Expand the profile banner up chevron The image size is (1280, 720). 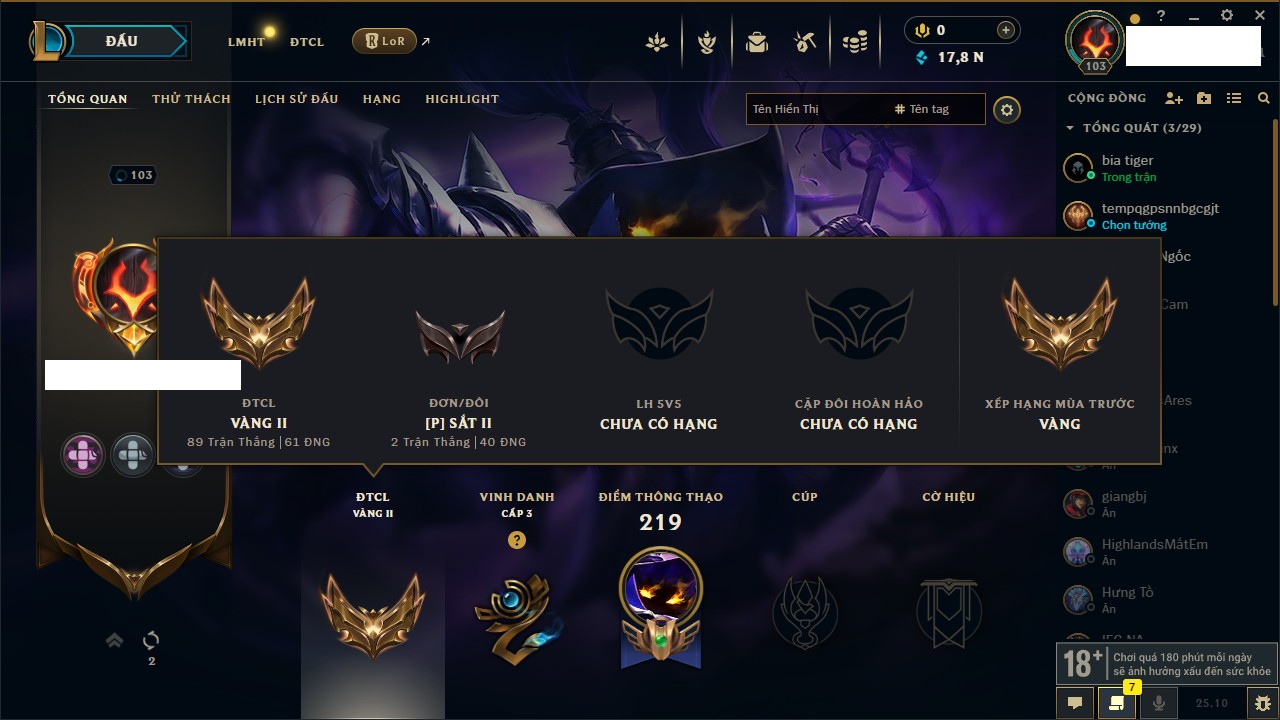click(x=115, y=640)
